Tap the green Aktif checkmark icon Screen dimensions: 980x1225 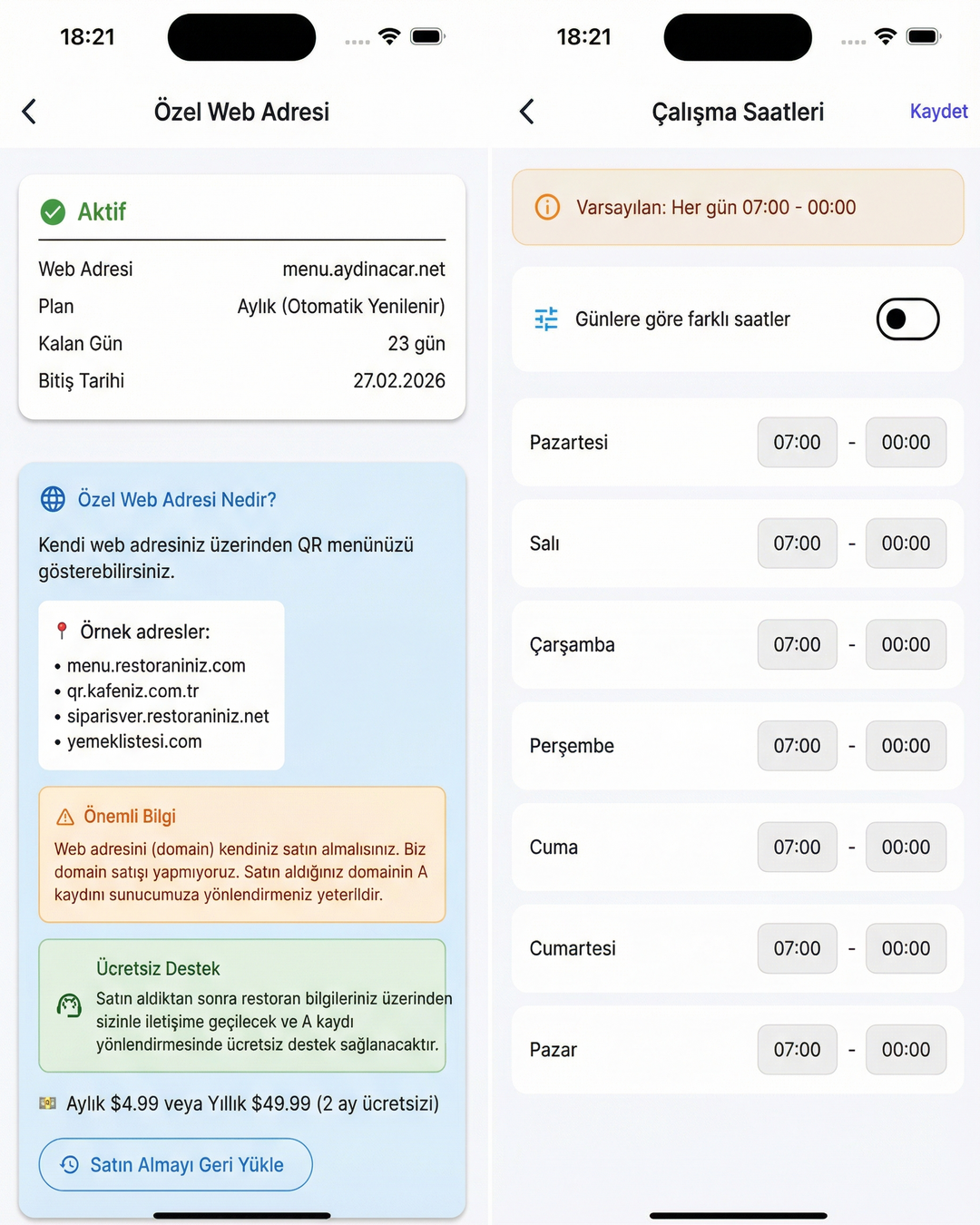click(x=53, y=212)
